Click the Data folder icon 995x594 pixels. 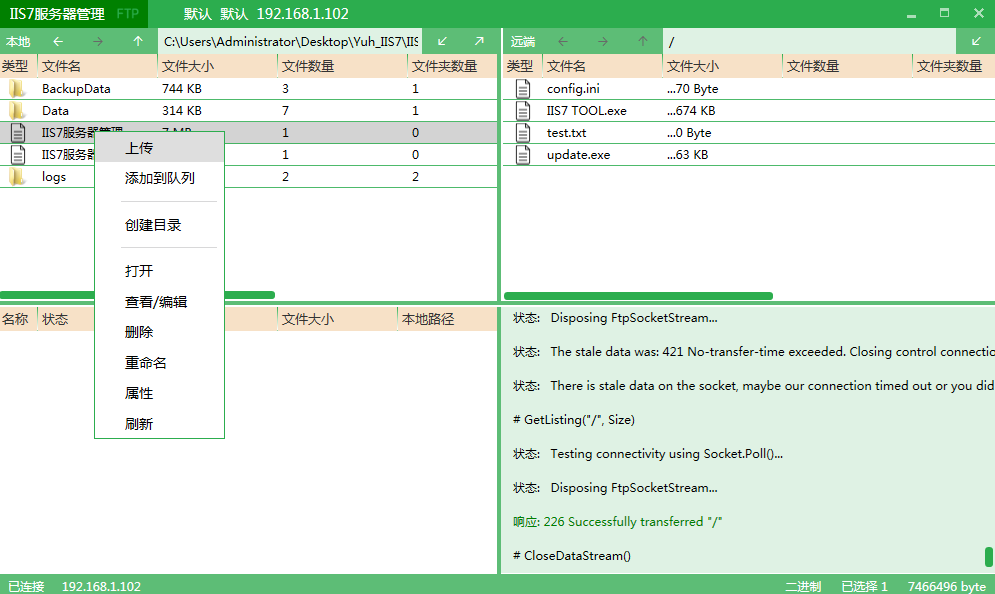[17, 111]
